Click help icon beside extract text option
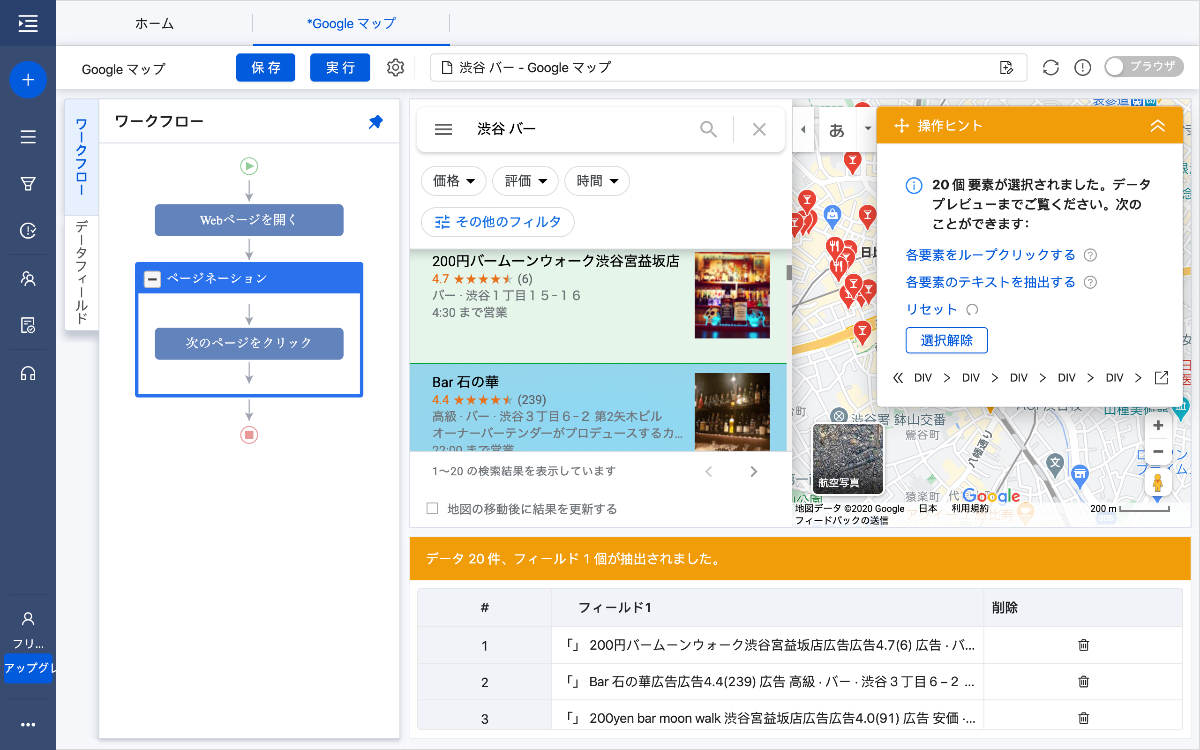 click(x=1091, y=282)
